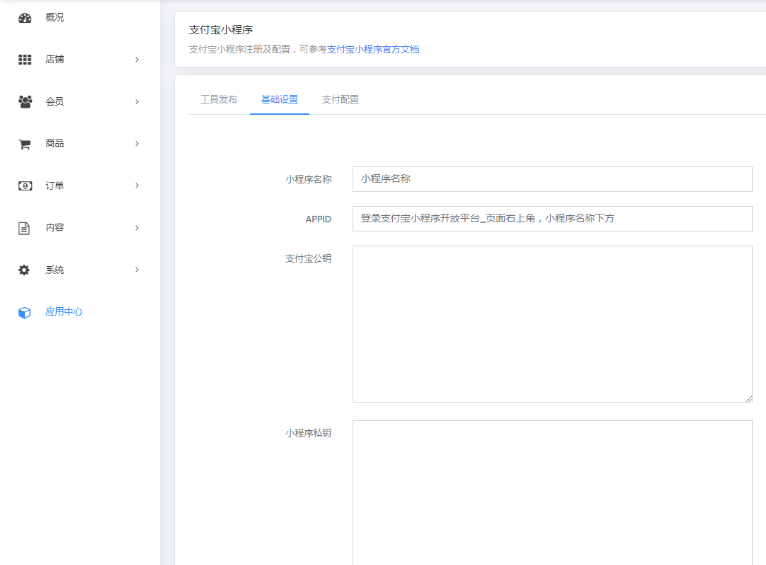Expand the 系统 submenu chevron

tap(137, 270)
